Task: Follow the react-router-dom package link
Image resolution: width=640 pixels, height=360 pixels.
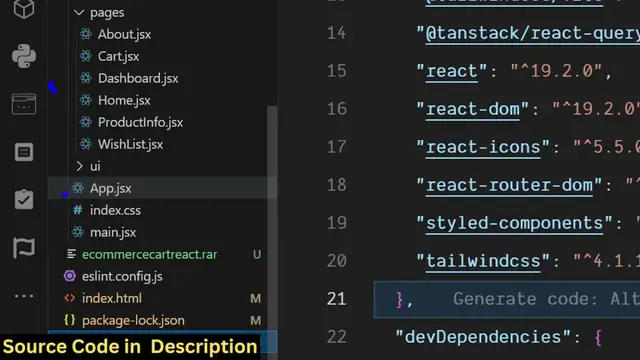Action: pyautogui.click(x=509, y=185)
